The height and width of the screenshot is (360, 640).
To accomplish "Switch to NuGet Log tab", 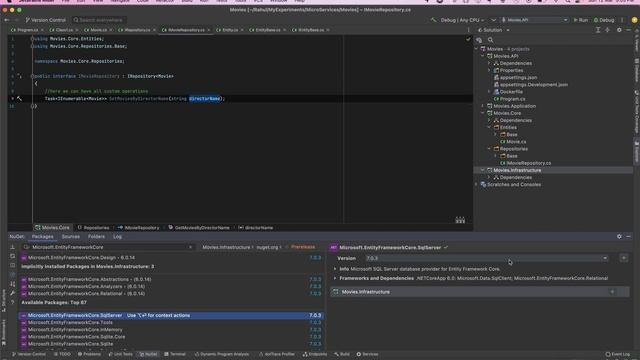I will click(118, 237).
